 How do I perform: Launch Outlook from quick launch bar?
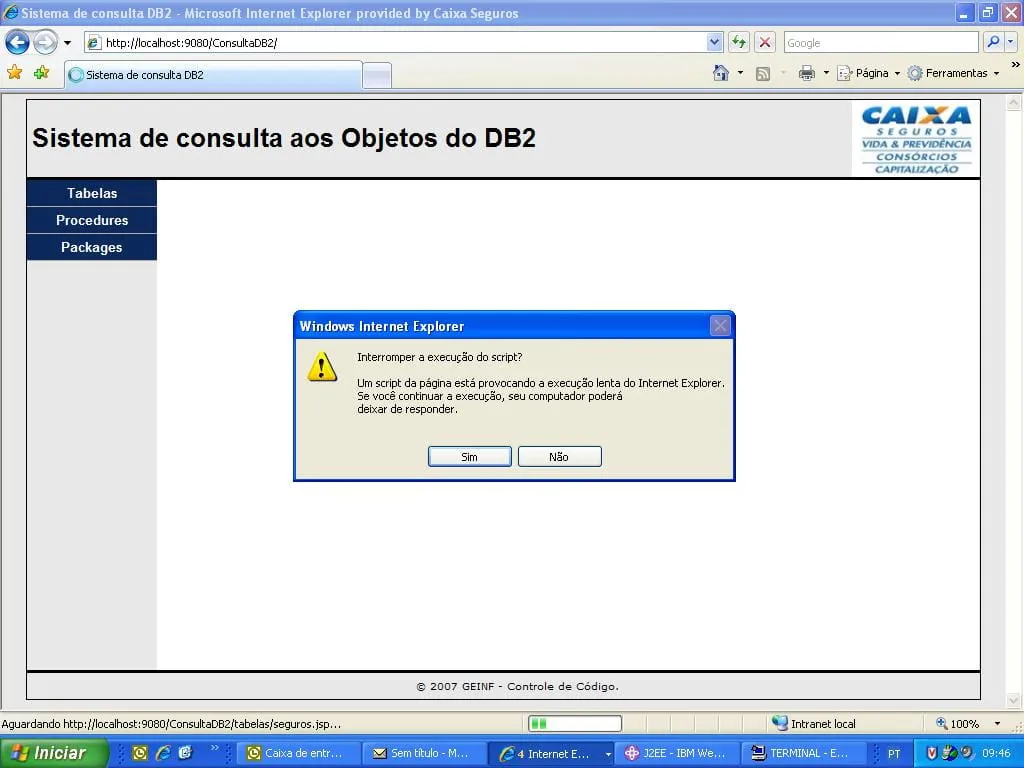tap(140, 753)
